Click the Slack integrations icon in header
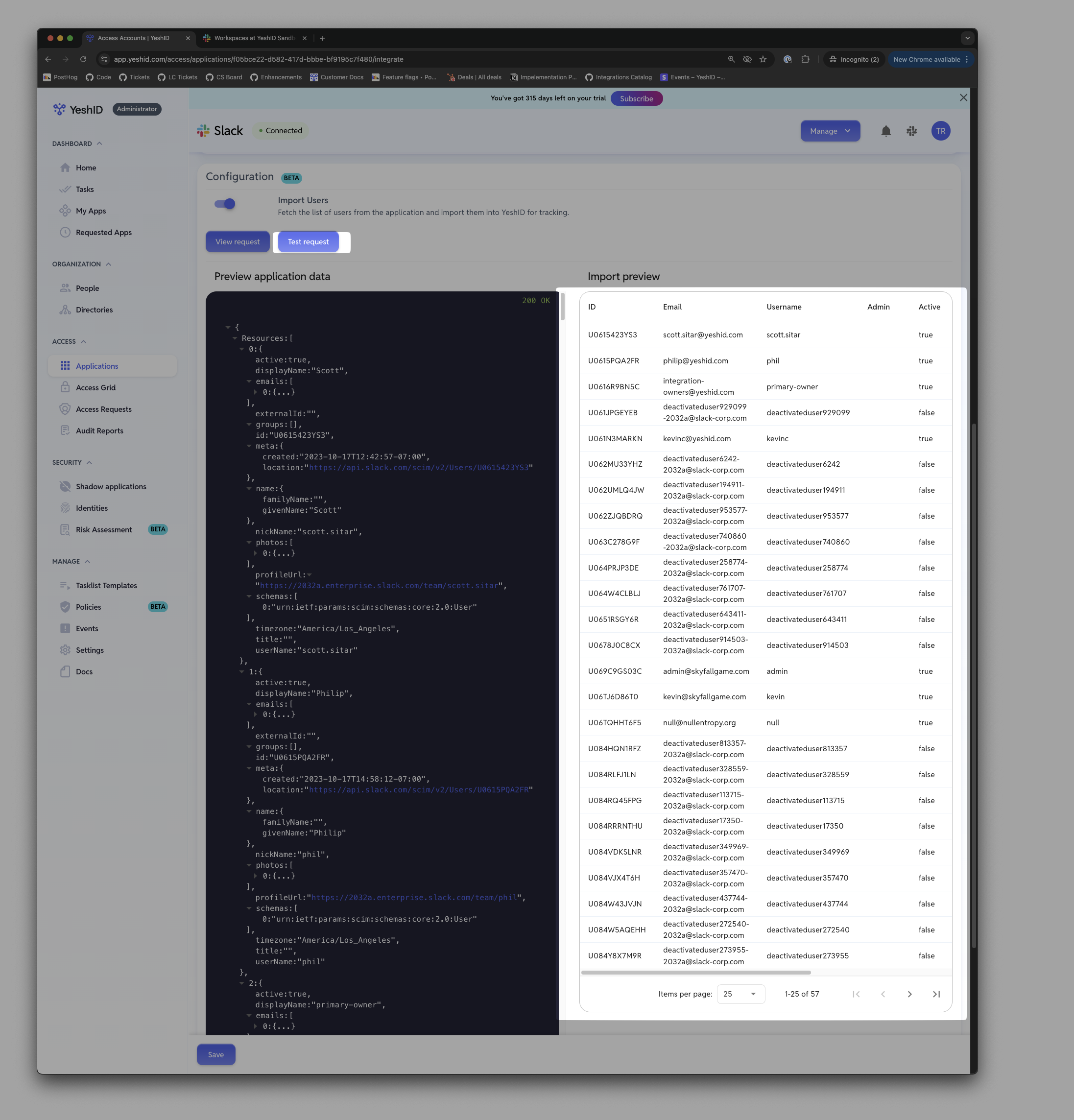 tap(911, 131)
